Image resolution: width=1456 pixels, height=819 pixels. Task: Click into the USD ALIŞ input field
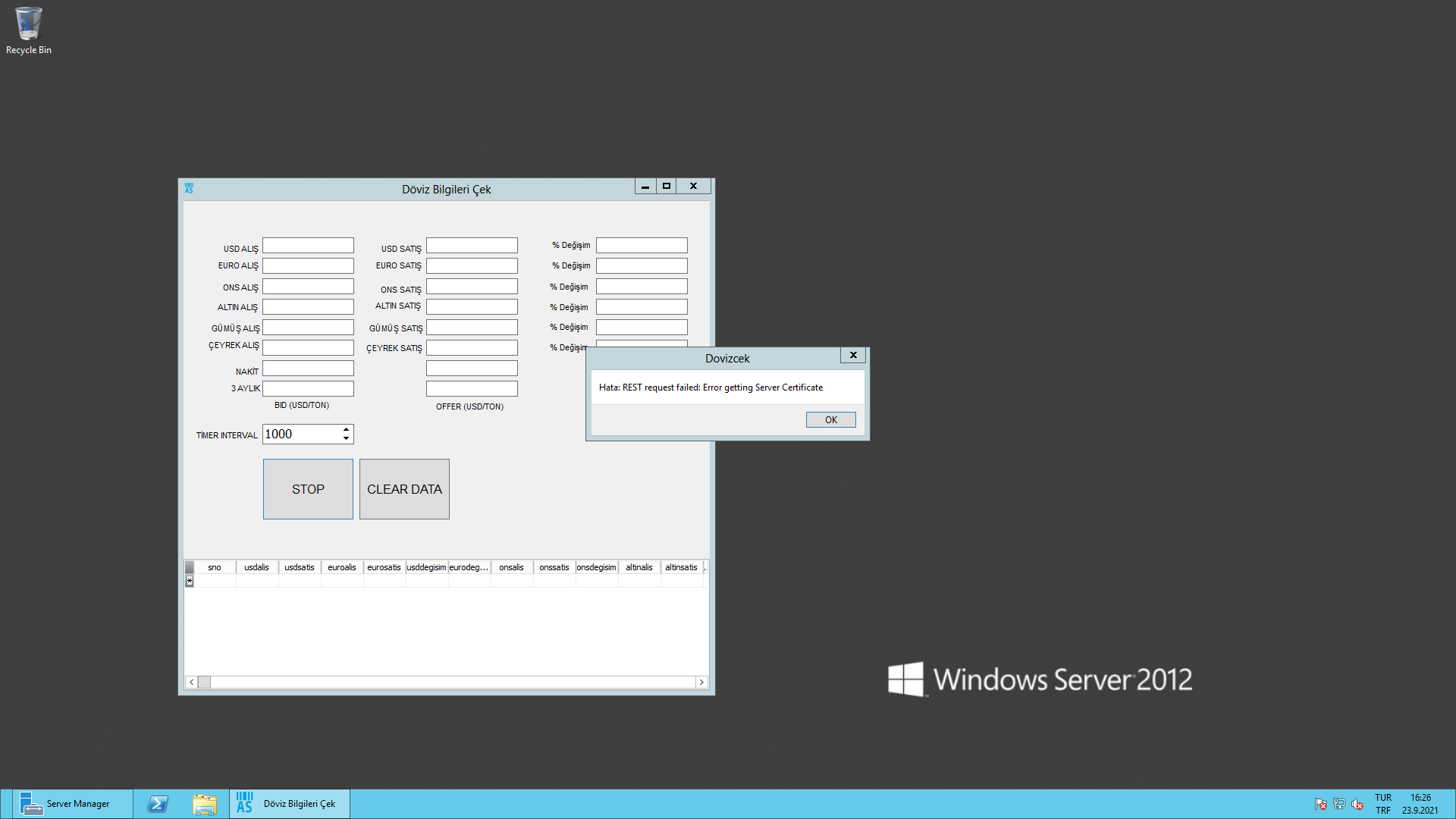(x=308, y=246)
